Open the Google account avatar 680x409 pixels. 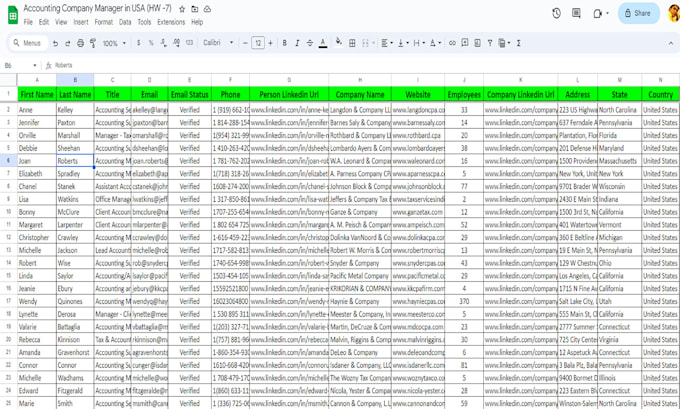(674, 13)
